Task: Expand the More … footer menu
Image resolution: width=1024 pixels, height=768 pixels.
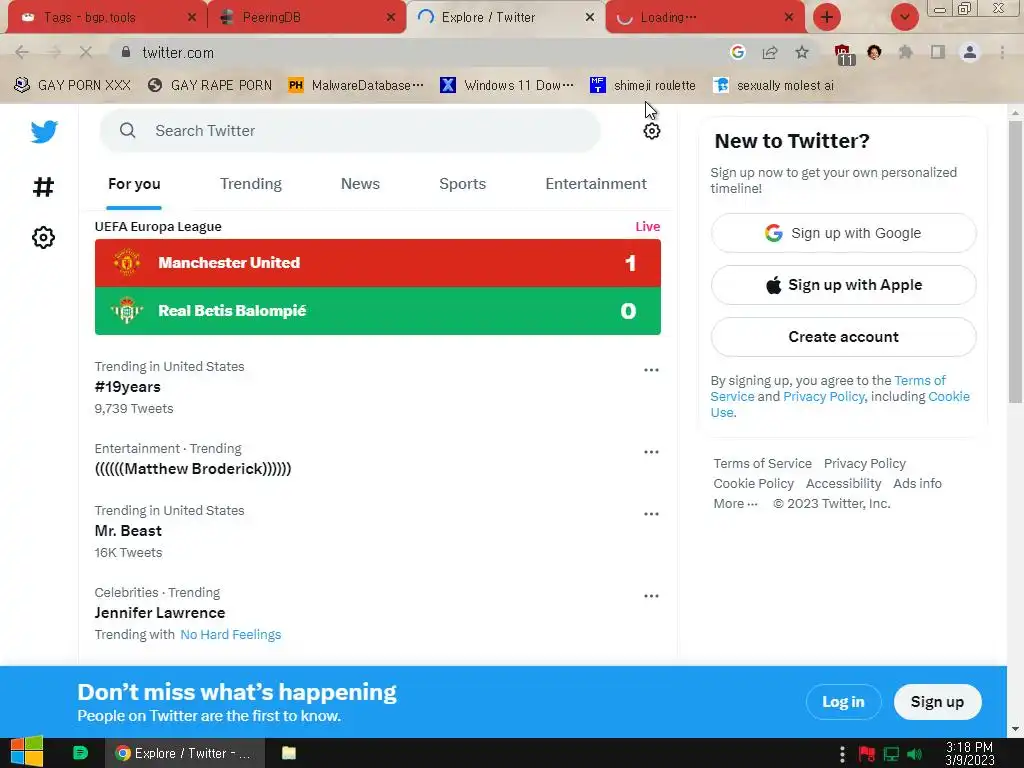Action: click(735, 504)
